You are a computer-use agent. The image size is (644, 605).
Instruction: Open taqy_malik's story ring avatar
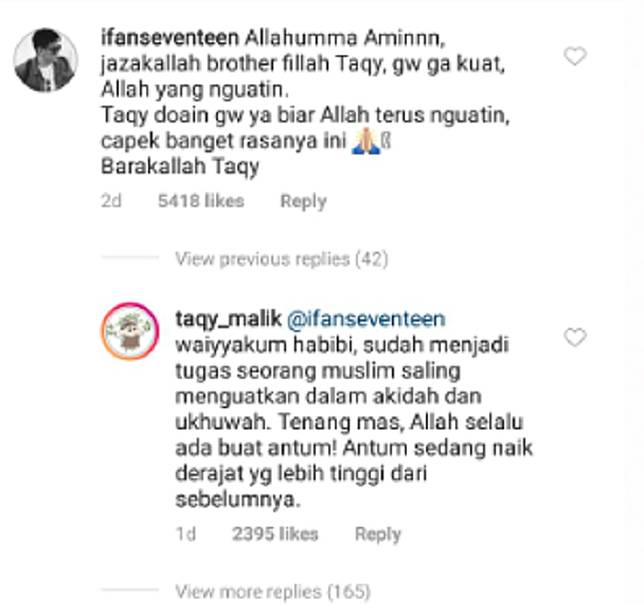pos(130,331)
